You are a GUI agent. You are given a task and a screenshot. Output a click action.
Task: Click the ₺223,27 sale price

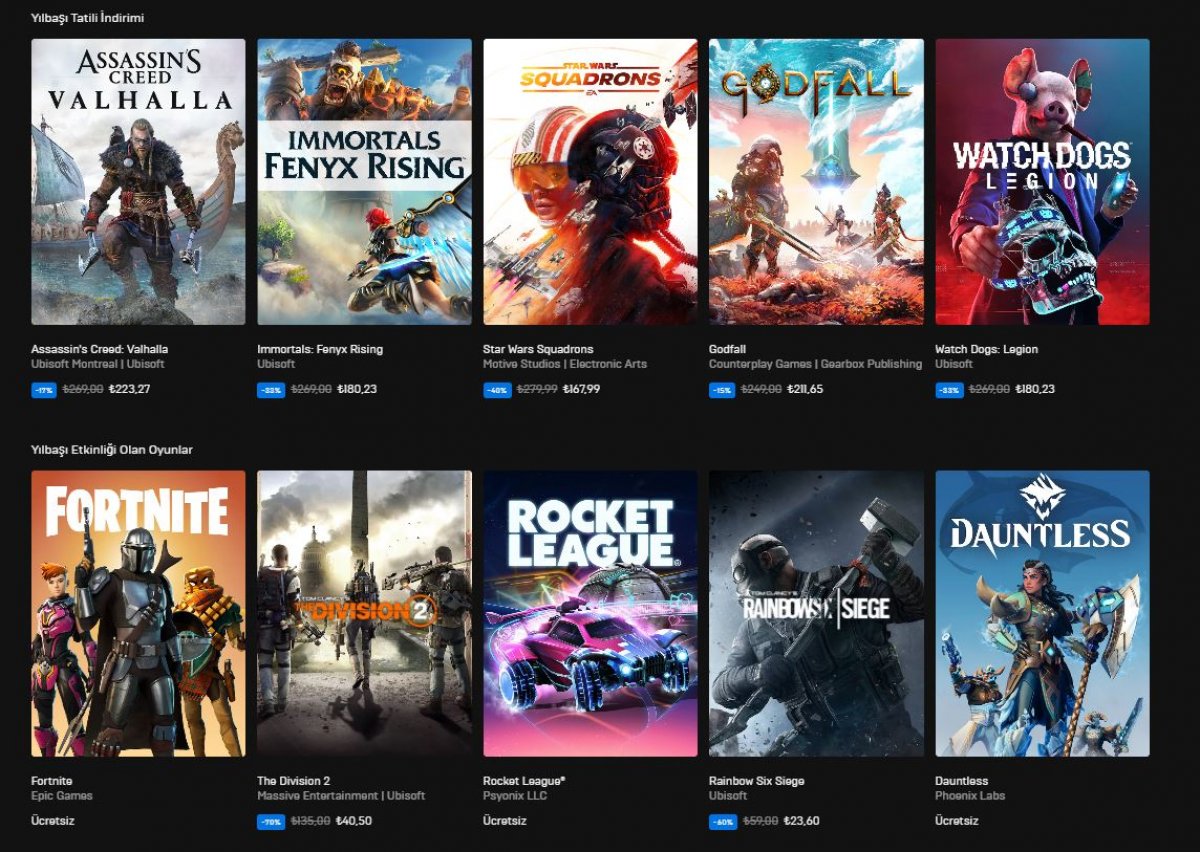click(x=129, y=389)
